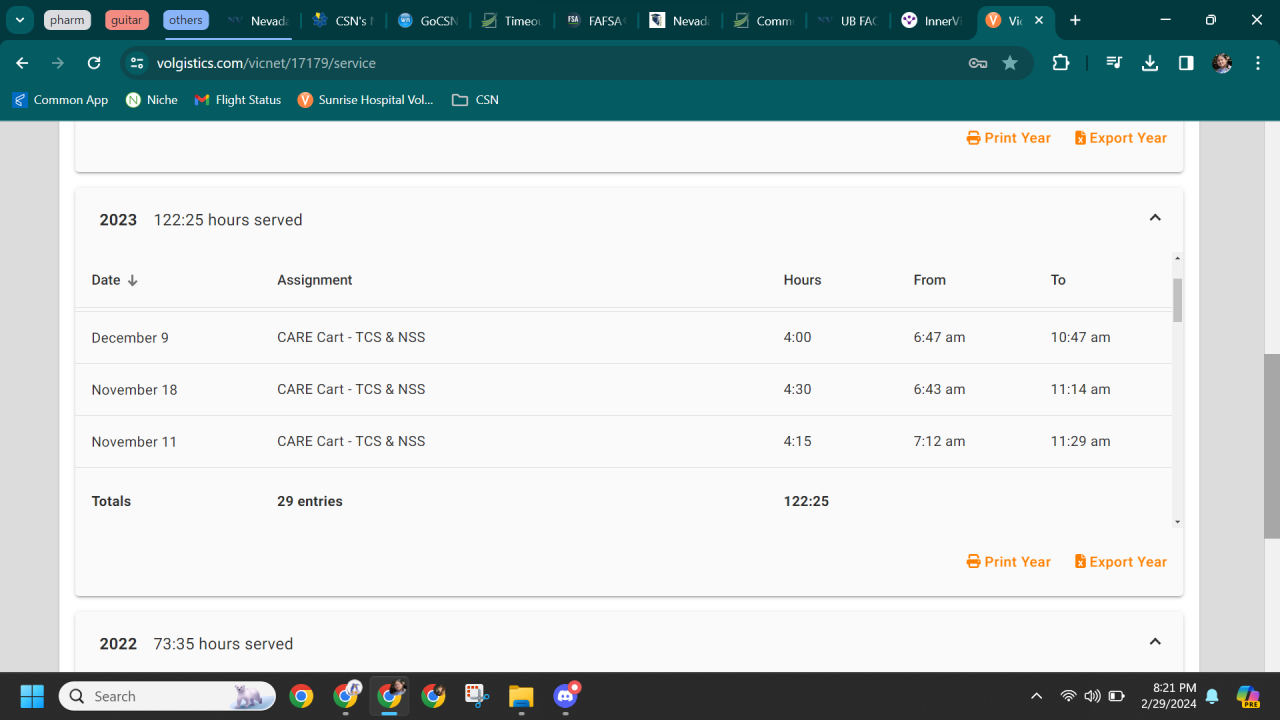Click the To column header
The image size is (1280, 720).
click(x=1058, y=280)
